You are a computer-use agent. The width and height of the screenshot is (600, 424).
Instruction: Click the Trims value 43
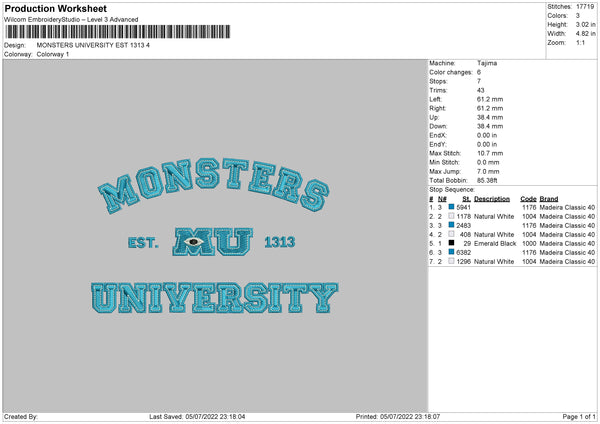pyautogui.click(x=481, y=90)
